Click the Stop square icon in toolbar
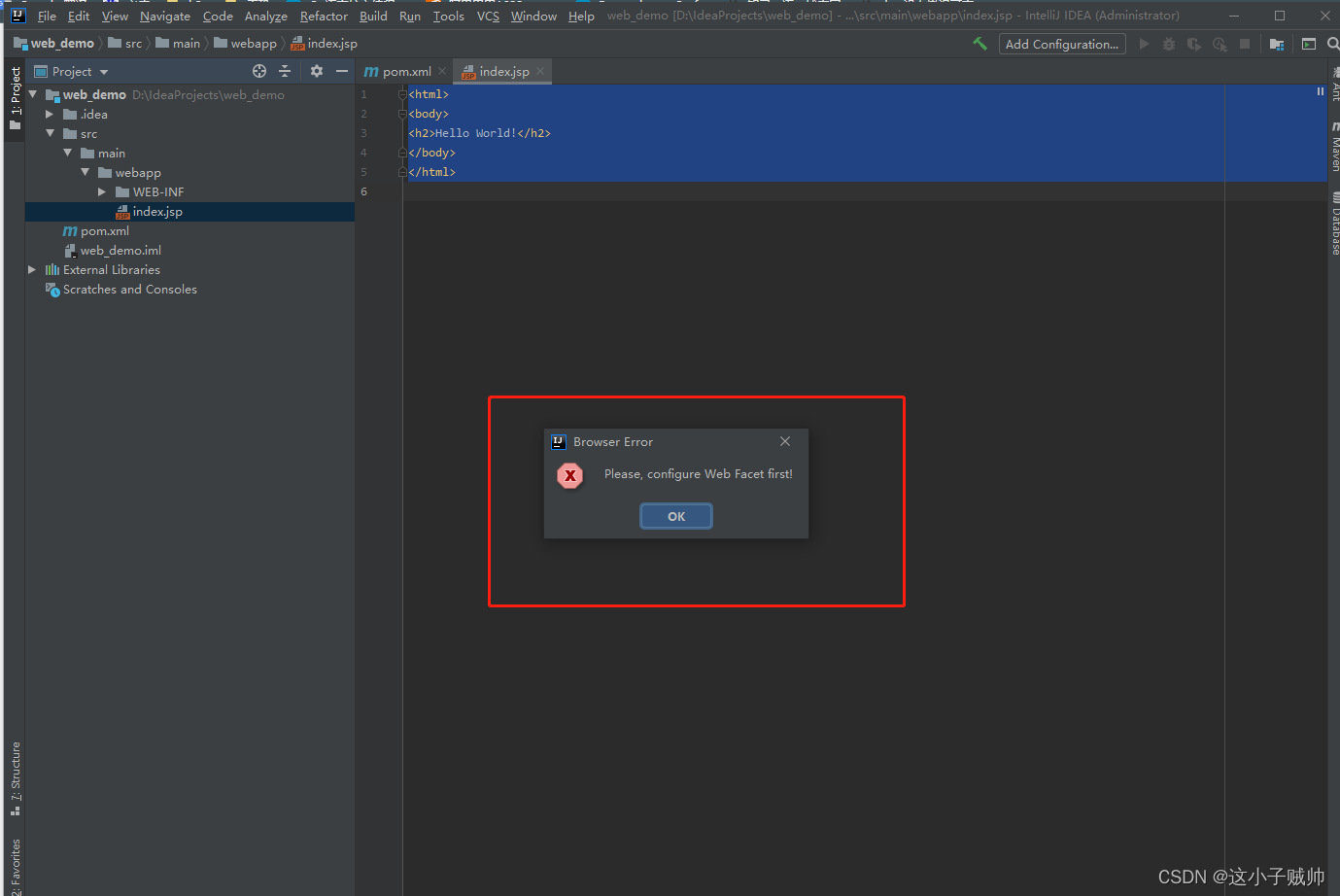This screenshot has height=896, width=1340. (x=1245, y=44)
